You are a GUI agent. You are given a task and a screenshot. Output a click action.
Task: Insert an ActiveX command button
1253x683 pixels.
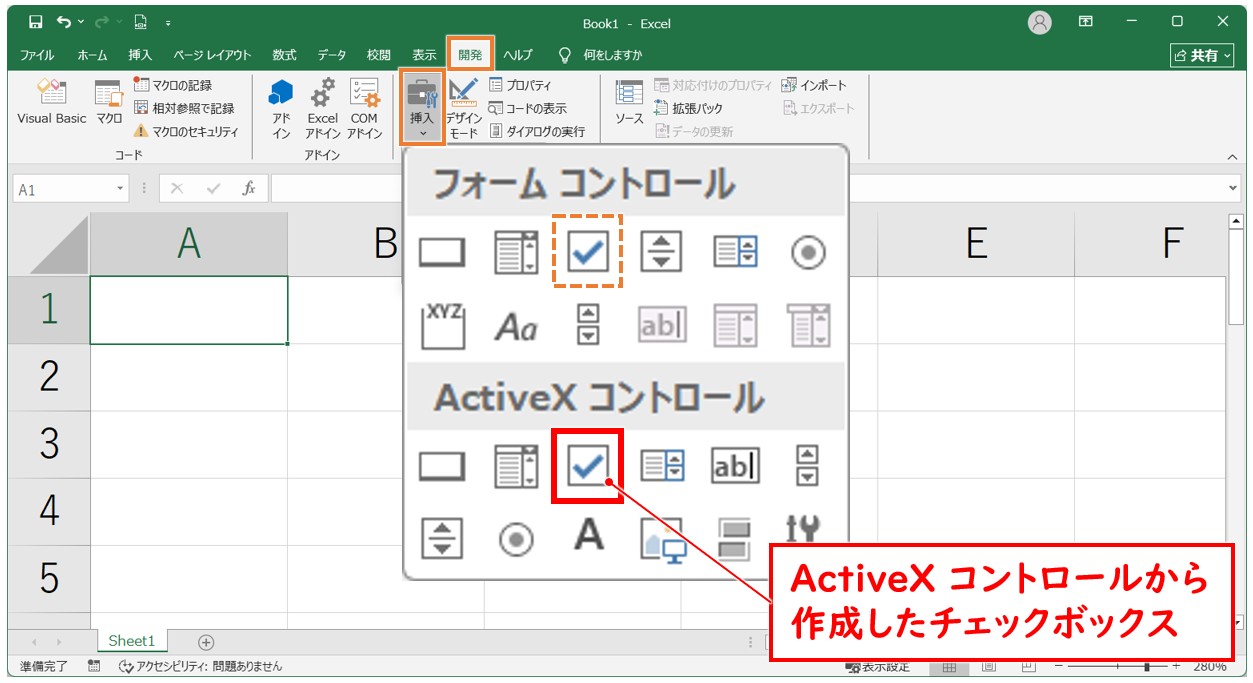pos(441,466)
